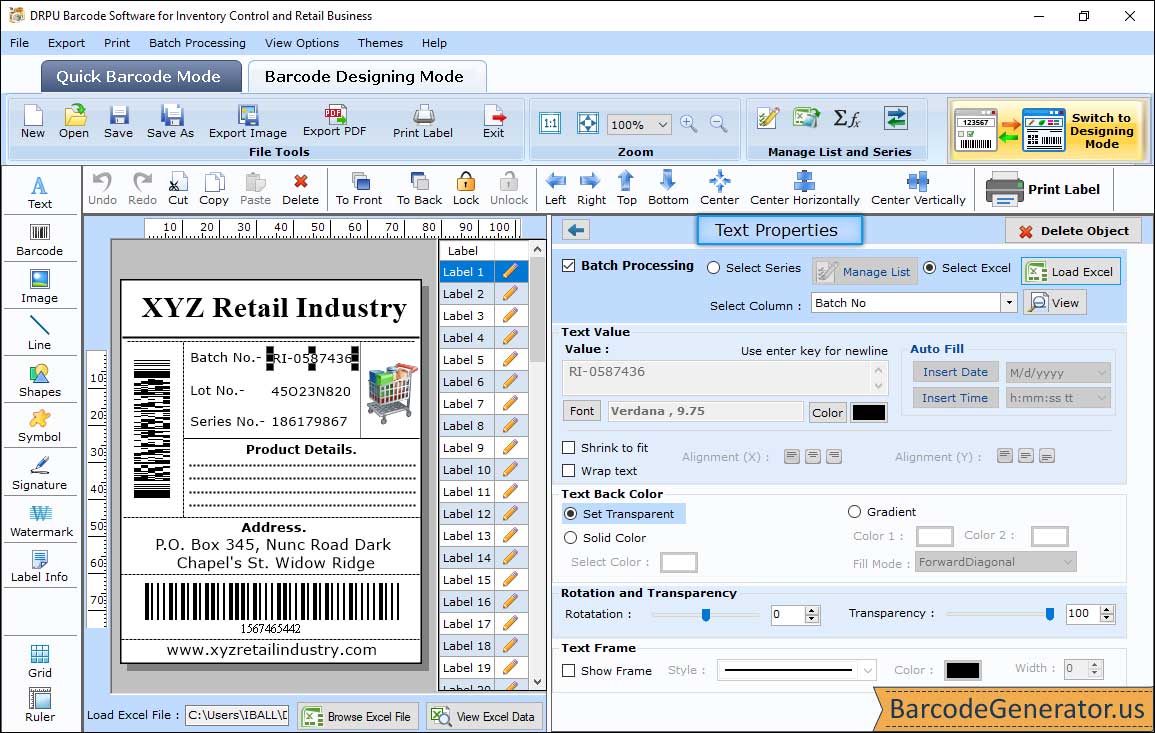Select the Set Transparent back color option
This screenshot has height=733, width=1155.
point(570,513)
